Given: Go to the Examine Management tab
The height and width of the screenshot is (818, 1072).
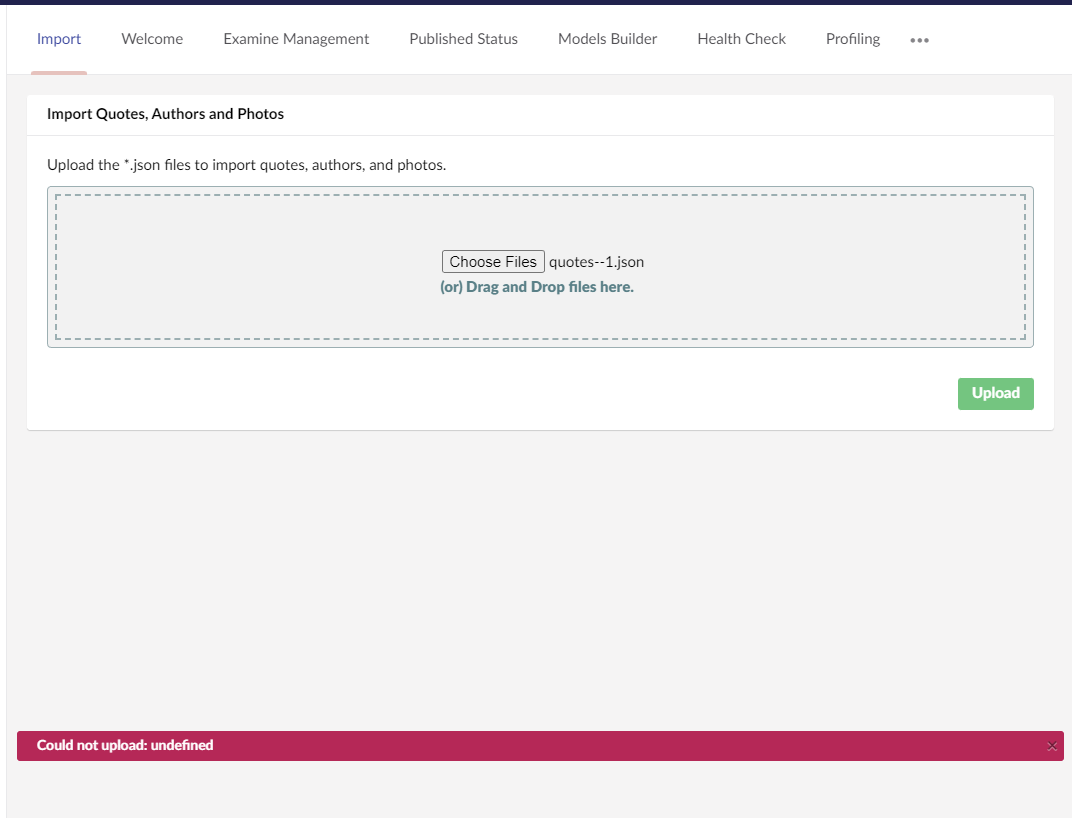Looking at the screenshot, I should click(296, 39).
